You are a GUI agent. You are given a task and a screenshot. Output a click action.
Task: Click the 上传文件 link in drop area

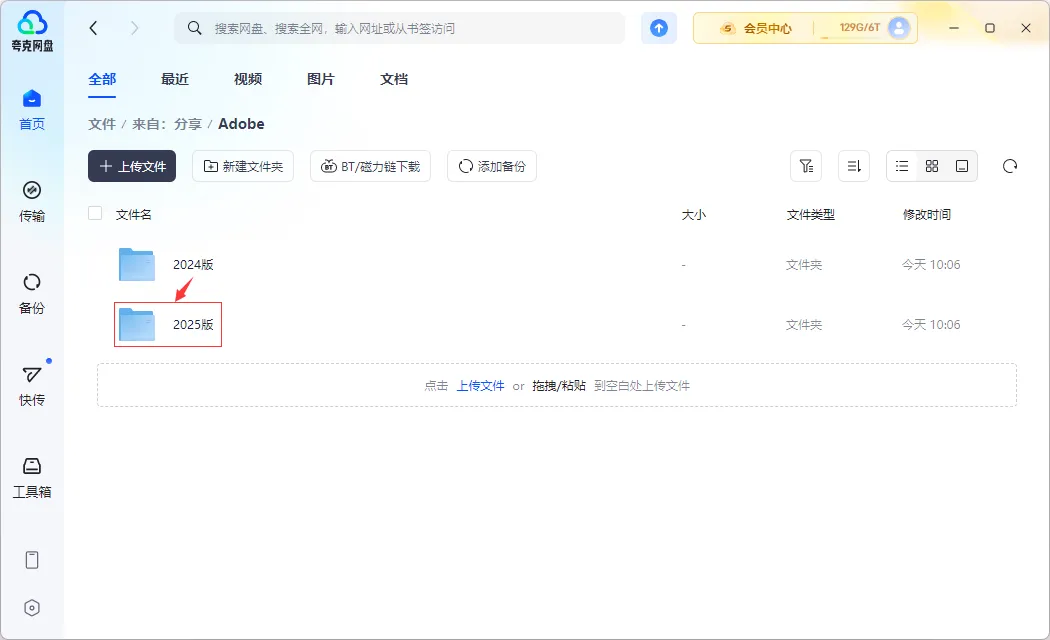click(480, 386)
